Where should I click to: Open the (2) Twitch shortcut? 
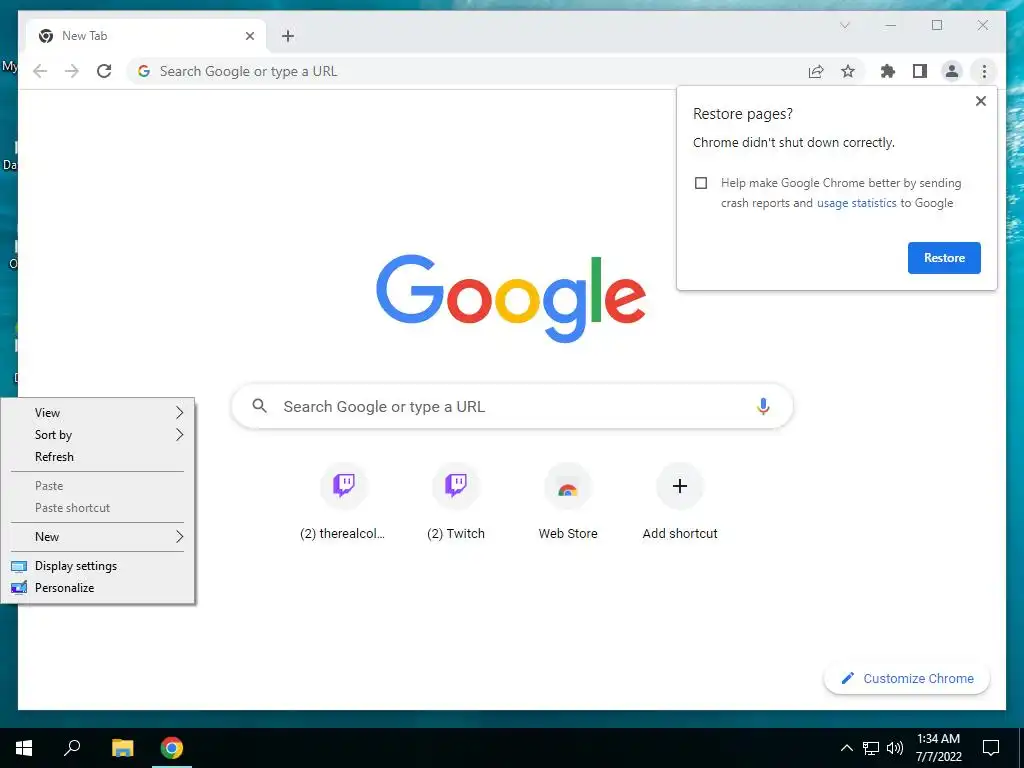tap(456, 502)
